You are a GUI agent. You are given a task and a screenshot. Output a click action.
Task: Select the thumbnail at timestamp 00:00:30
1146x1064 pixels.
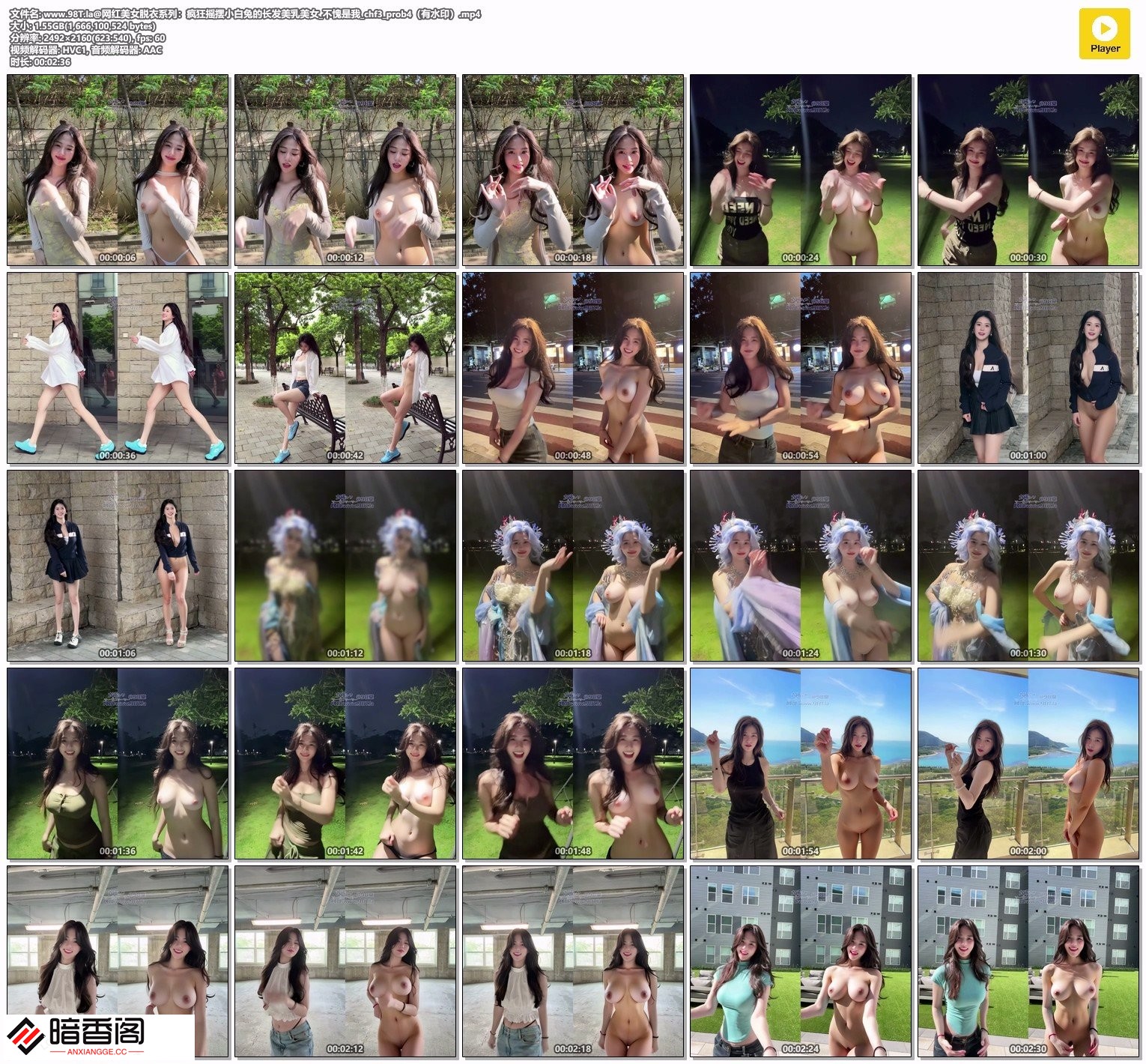pos(1028,170)
